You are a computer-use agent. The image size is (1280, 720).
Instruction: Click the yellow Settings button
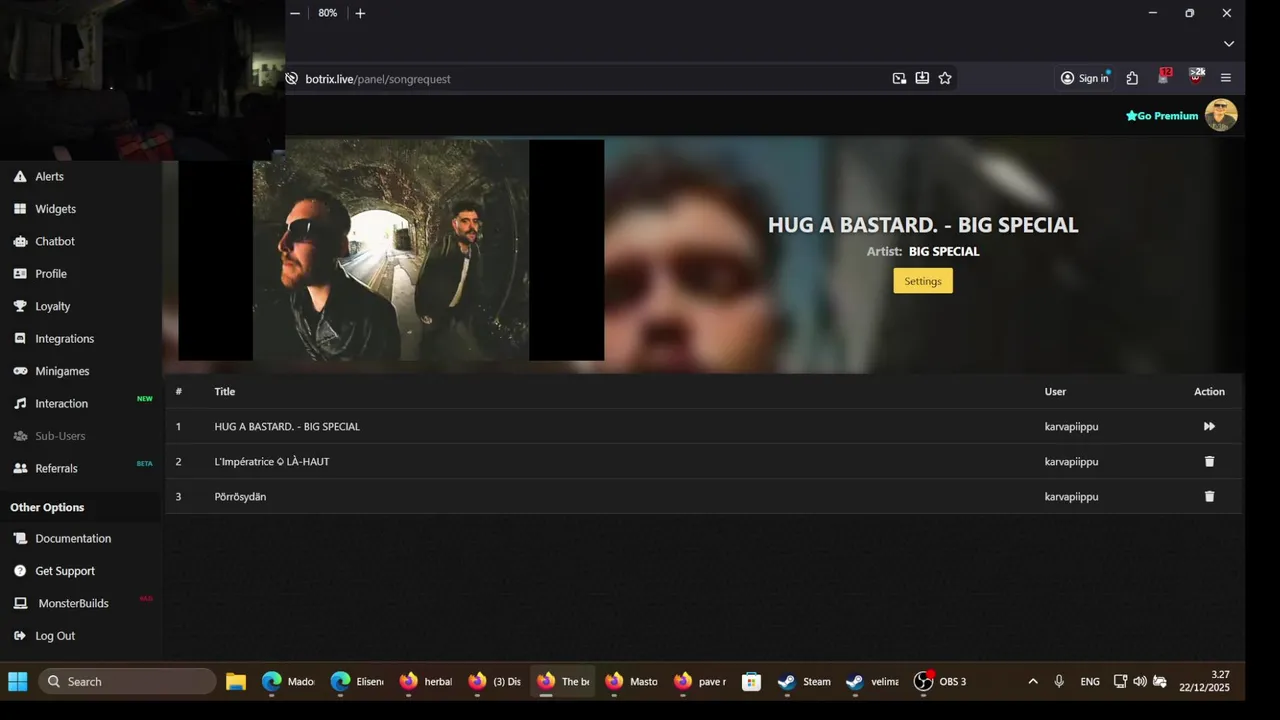point(923,281)
